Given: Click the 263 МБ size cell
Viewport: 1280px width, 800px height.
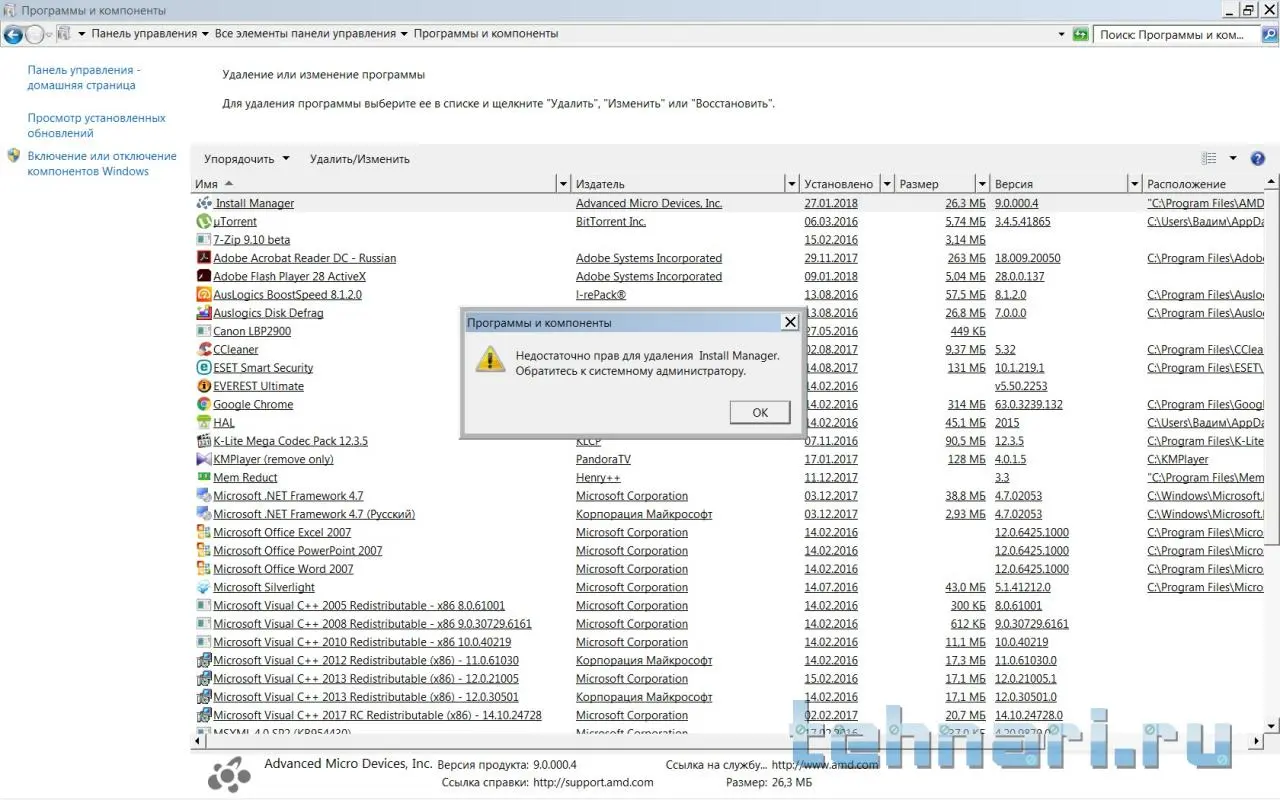Looking at the screenshot, I should [x=966, y=258].
